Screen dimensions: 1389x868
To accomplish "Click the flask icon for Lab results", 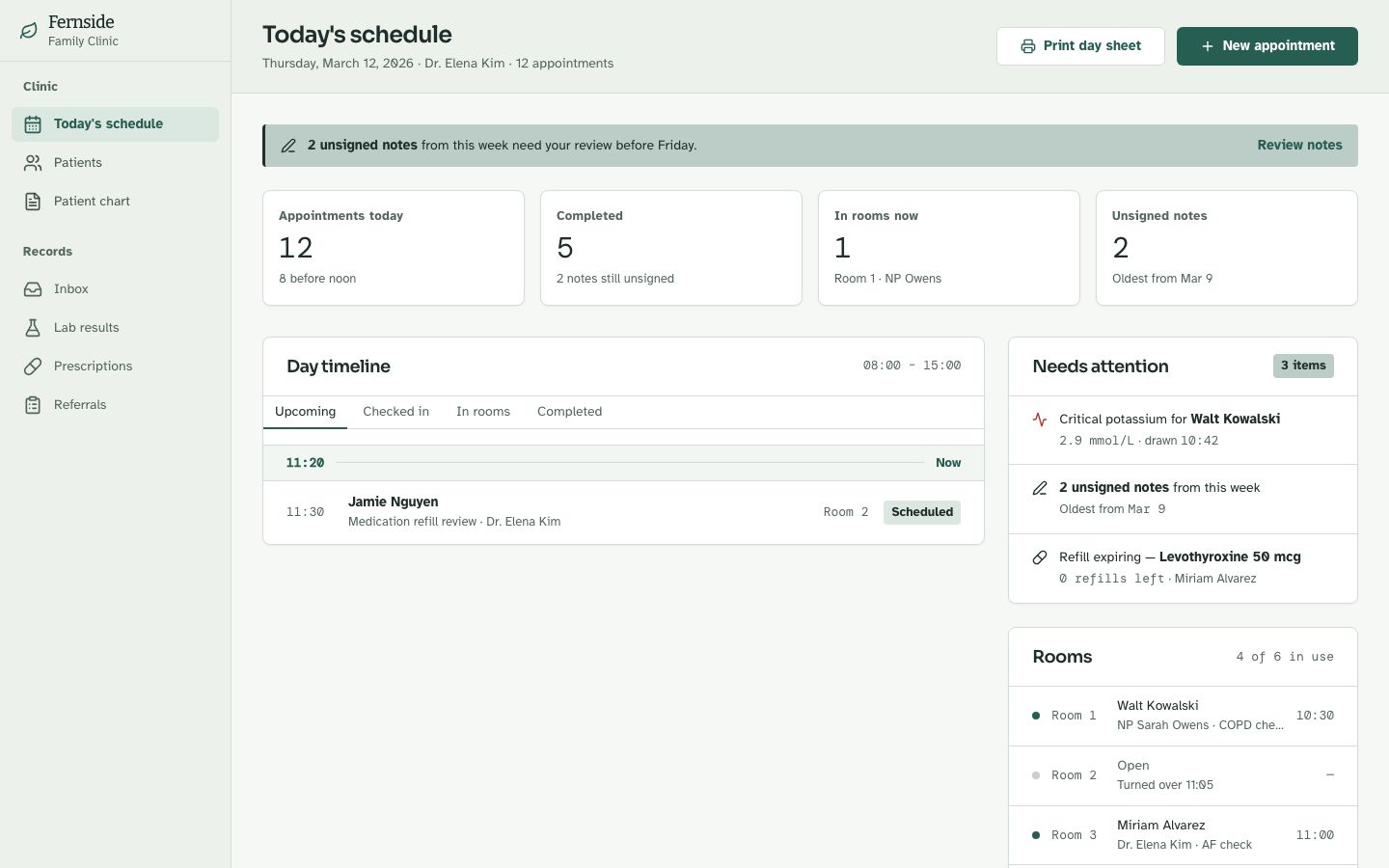I will (x=33, y=328).
